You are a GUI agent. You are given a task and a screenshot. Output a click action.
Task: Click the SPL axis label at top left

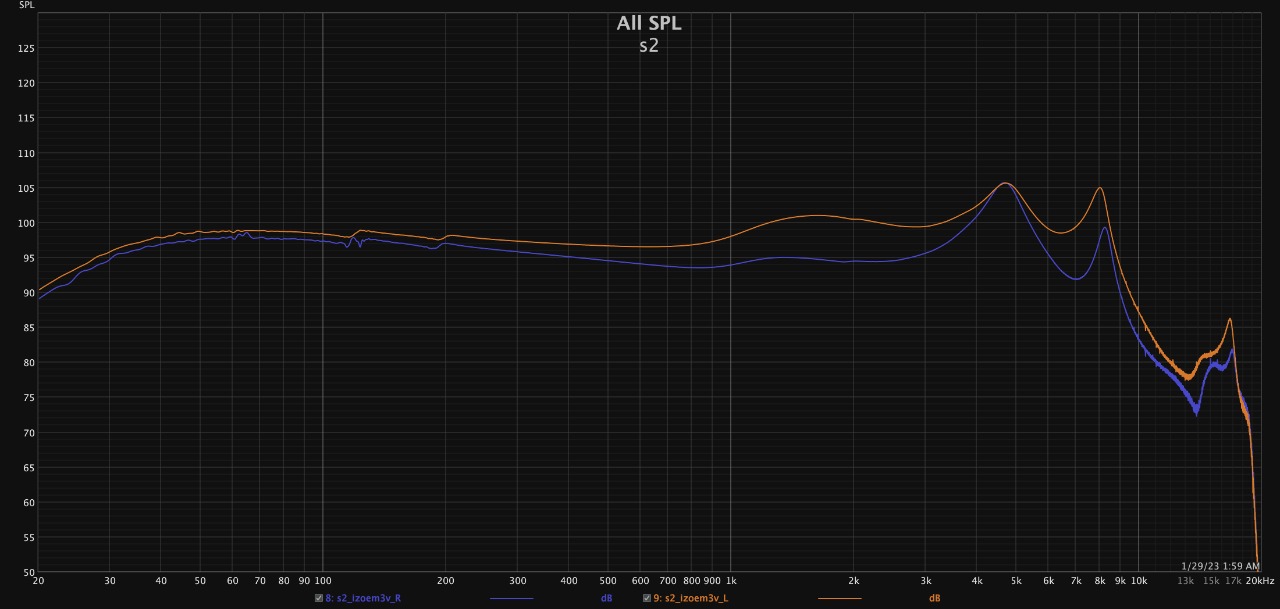[x=27, y=6]
